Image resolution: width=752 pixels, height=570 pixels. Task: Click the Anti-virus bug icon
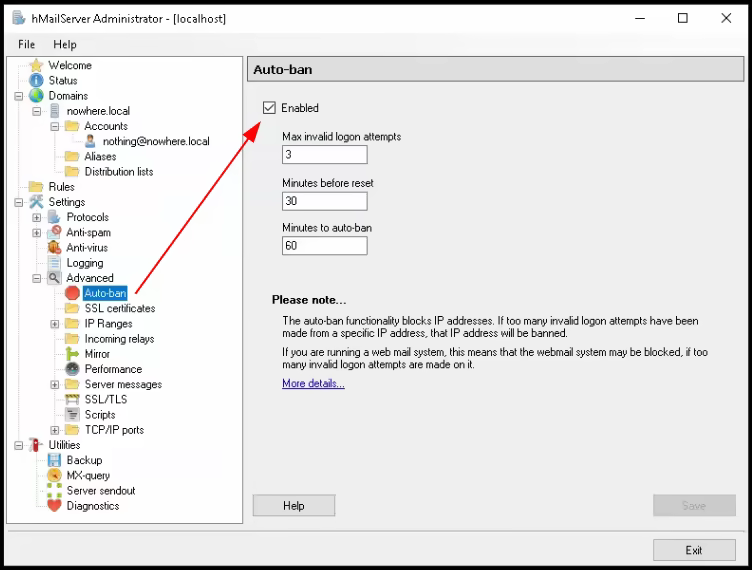54,247
